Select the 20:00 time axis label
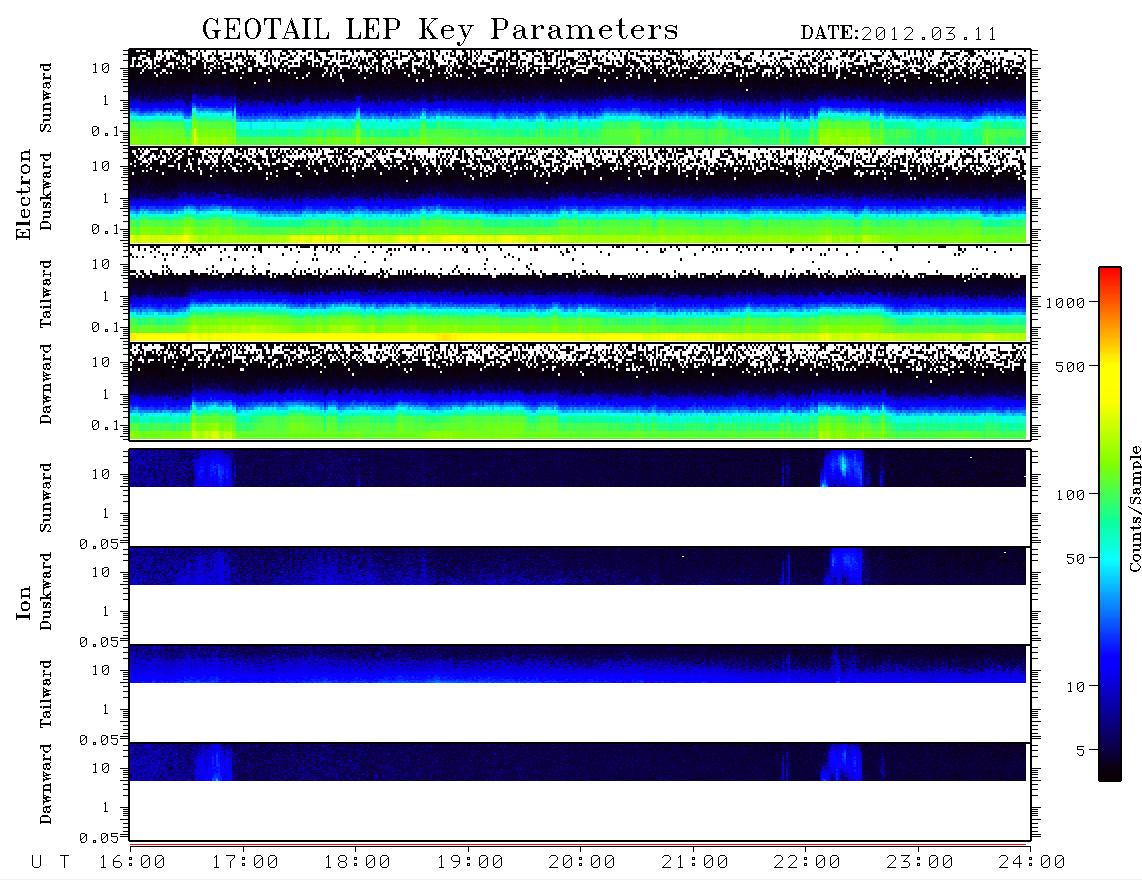Viewport: 1142px width, 880px height. click(582, 862)
